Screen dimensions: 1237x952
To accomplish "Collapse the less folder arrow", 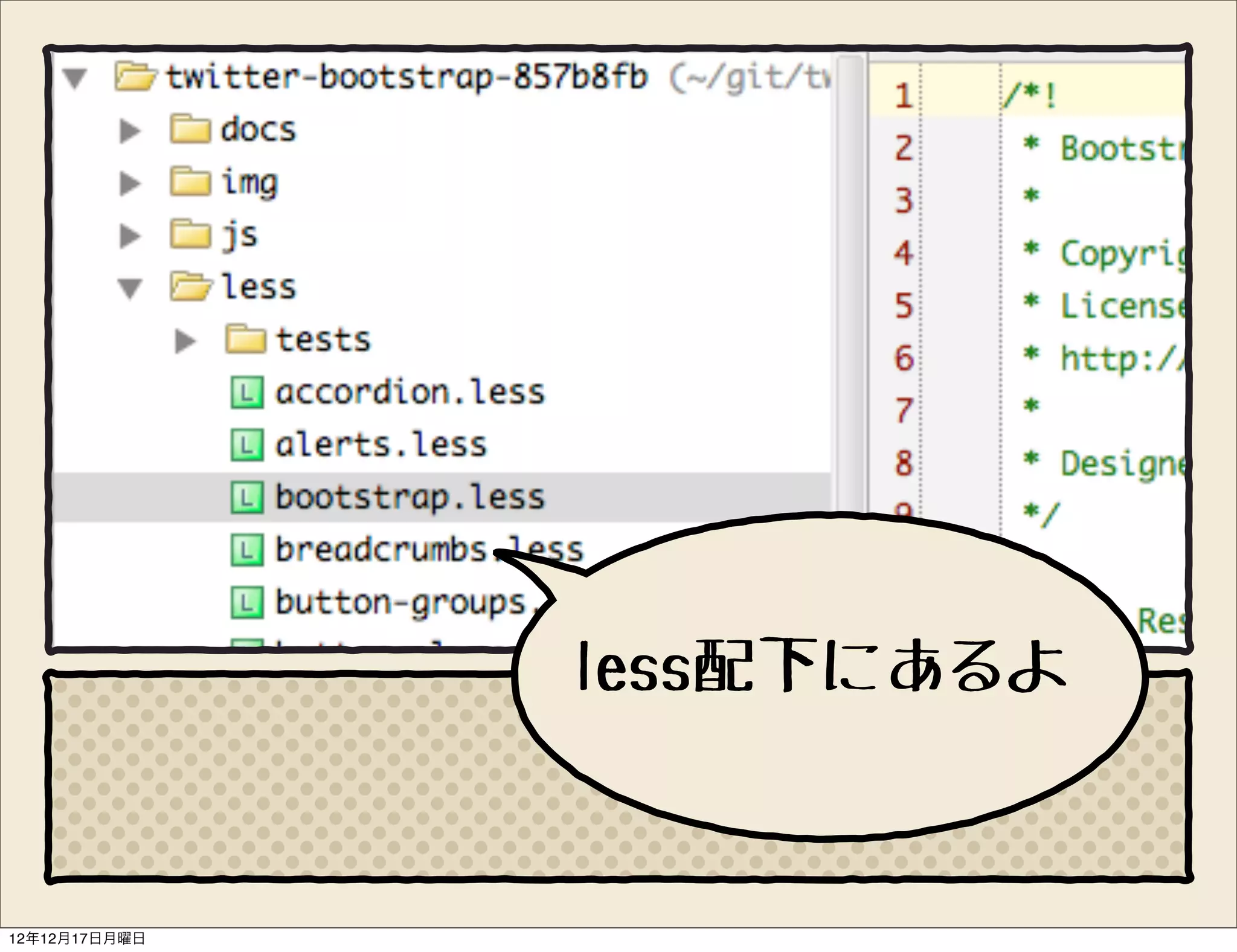I will click(130, 288).
